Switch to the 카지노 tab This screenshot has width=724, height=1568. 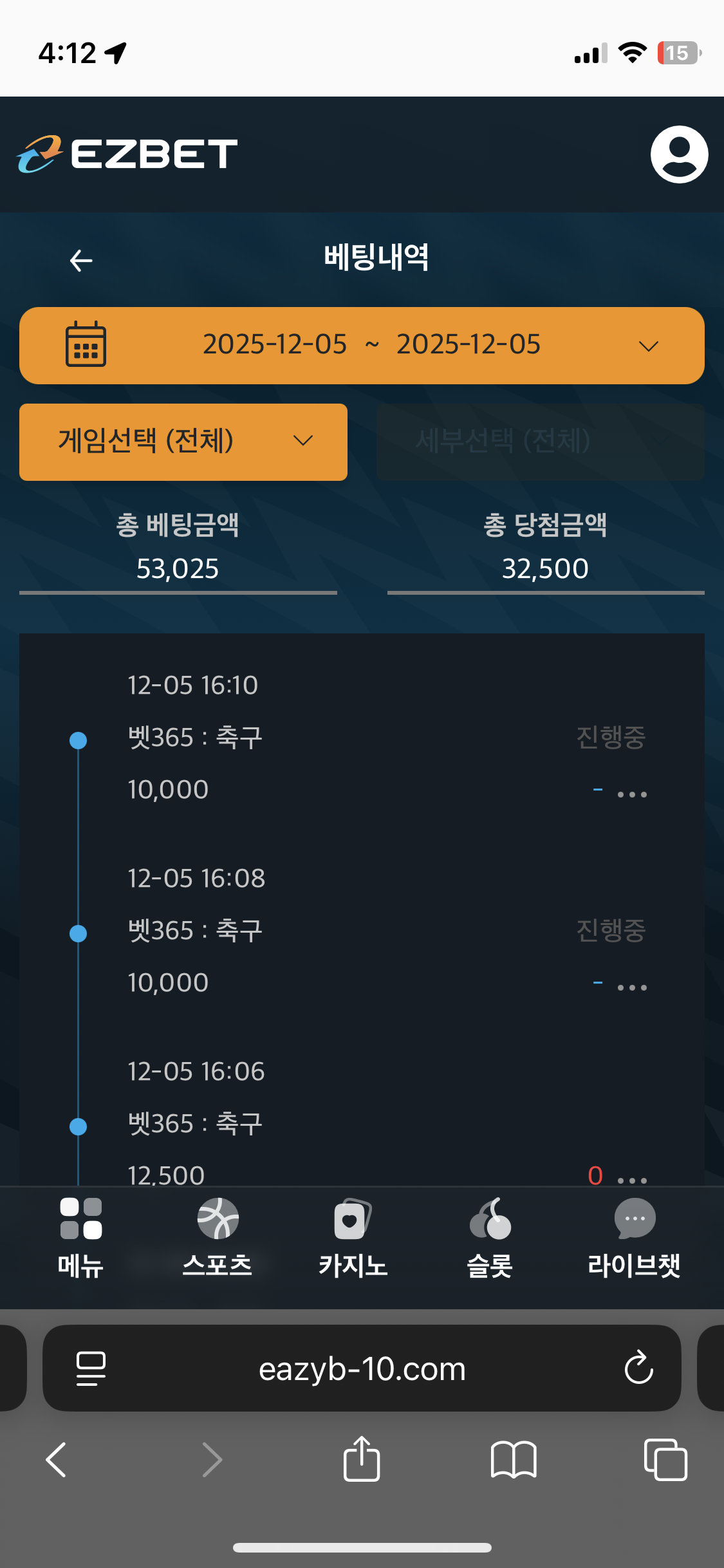pos(353,1237)
